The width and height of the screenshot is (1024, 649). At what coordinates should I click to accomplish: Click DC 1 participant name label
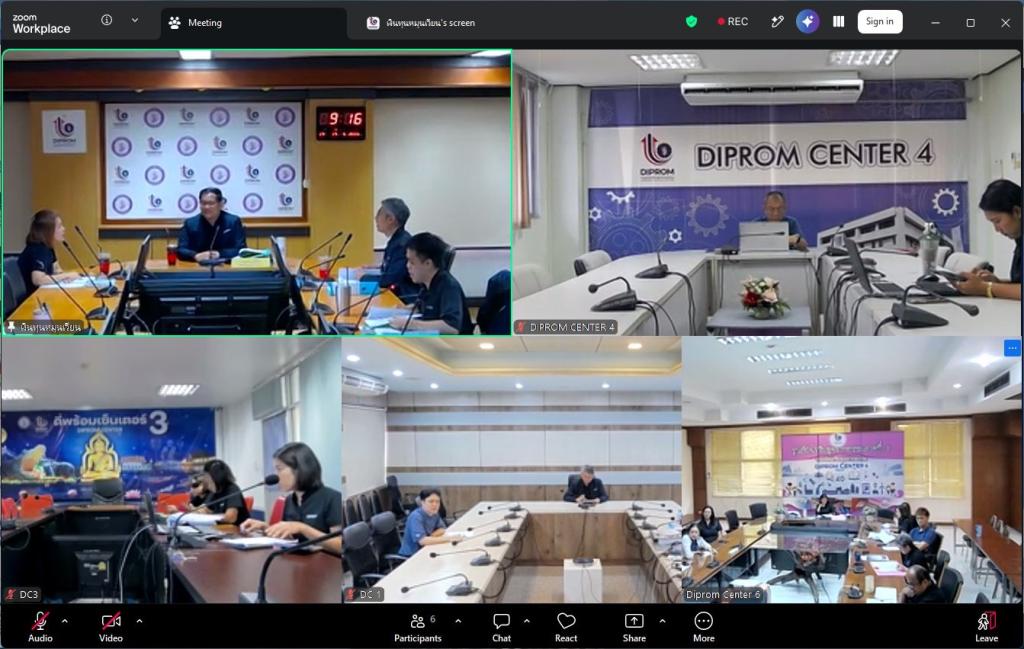coord(364,594)
